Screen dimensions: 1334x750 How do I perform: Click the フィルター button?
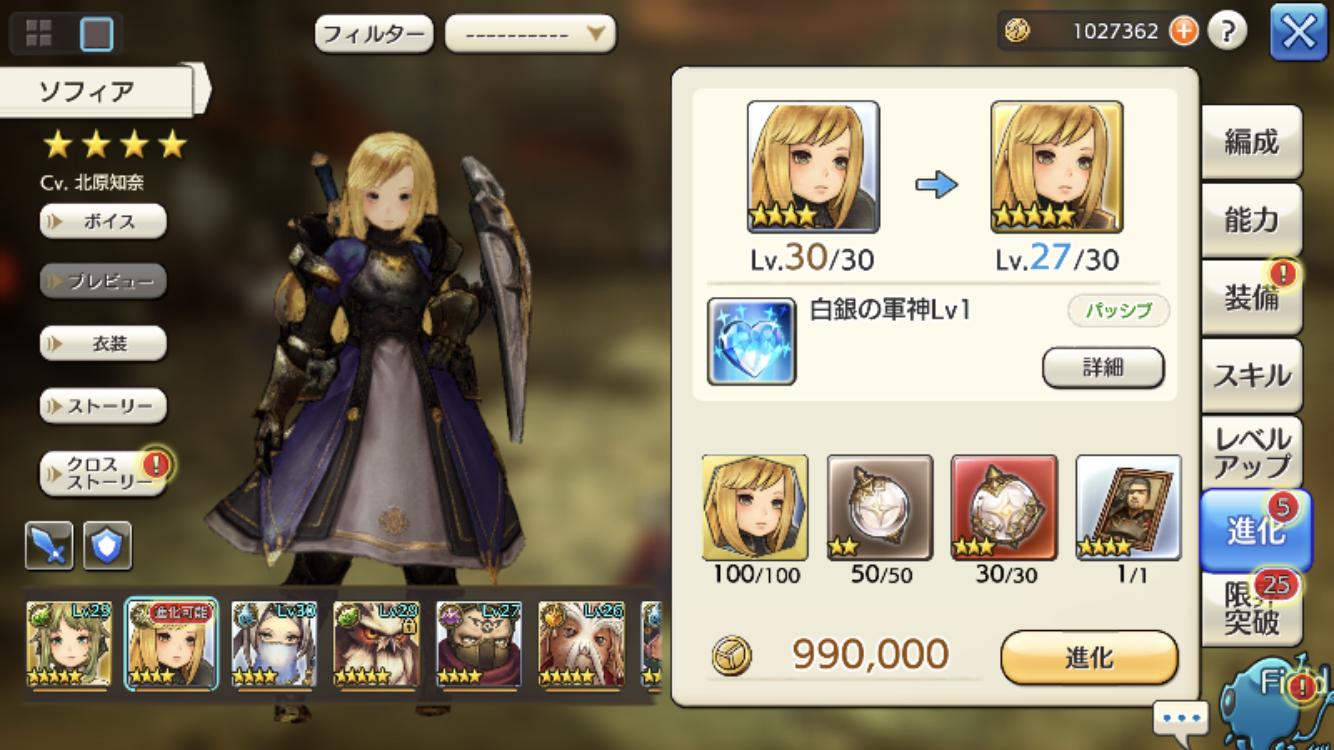374,34
